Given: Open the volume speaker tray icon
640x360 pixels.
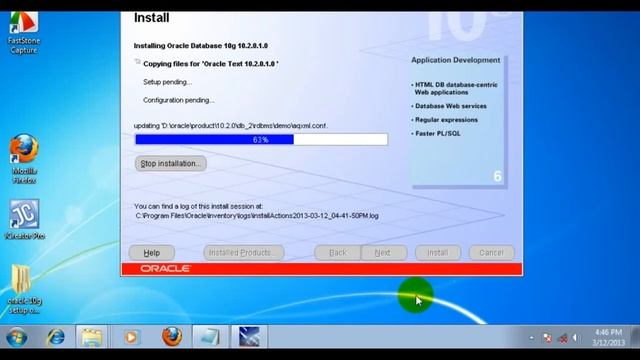Looking at the screenshot, I should (x=577, y=338).
